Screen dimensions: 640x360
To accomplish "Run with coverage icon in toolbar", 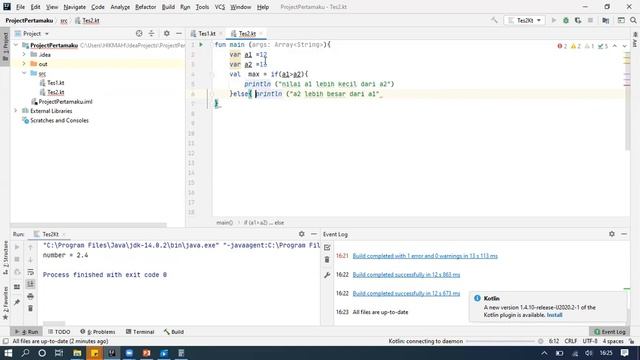I will click(x=578, y=20).
